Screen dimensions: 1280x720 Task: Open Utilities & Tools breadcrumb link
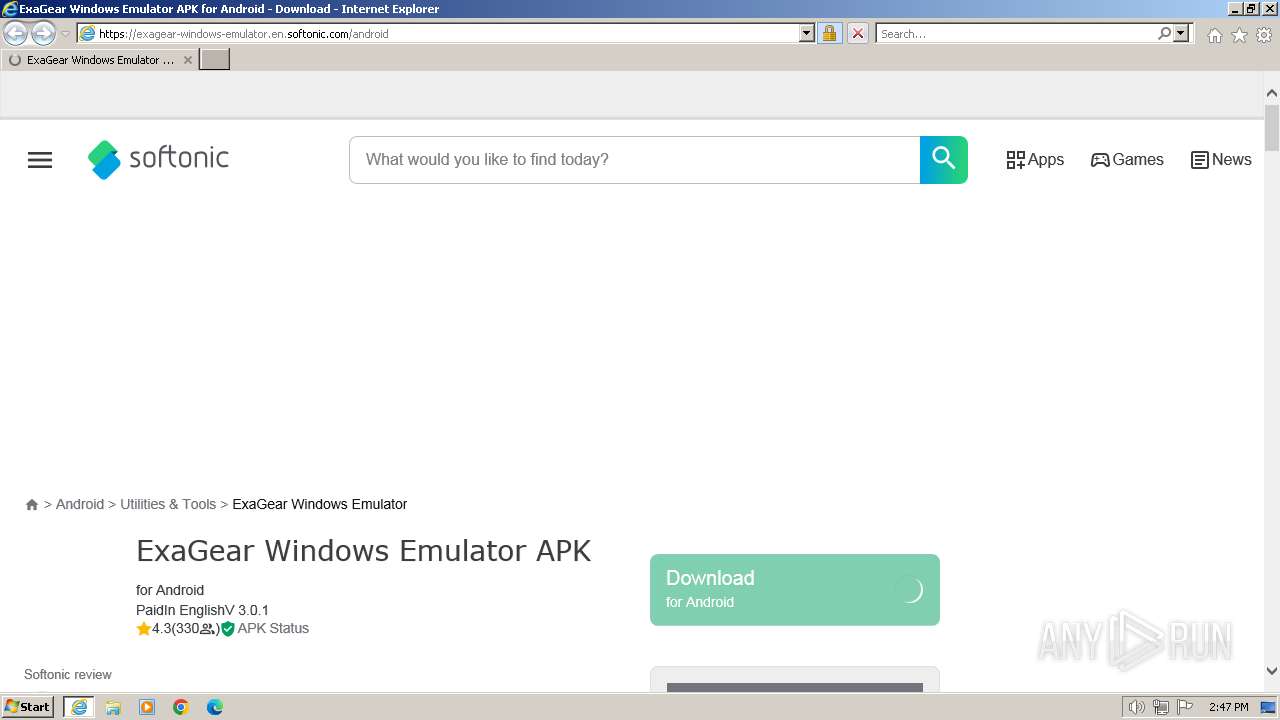[168, 504]
